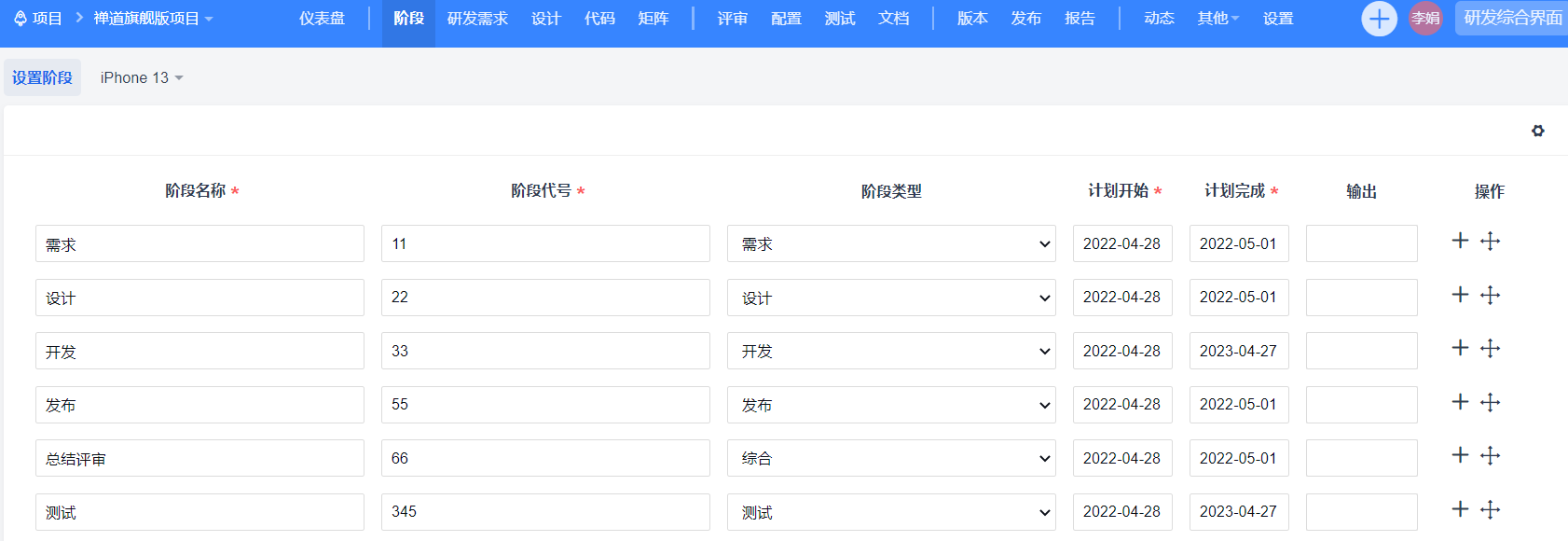
Task: Add a stage after the 开发 row
Action: point(1460,348)
